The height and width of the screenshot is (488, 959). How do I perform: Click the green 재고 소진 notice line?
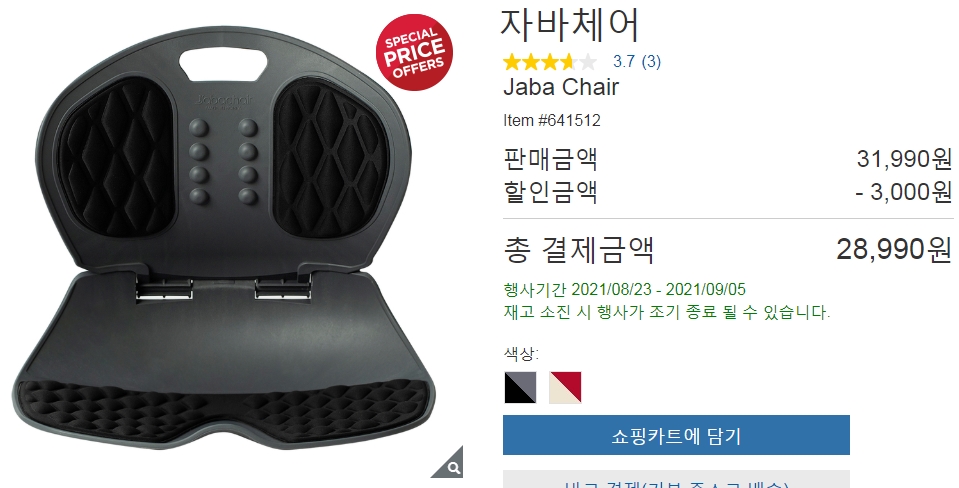coord(667,312)
